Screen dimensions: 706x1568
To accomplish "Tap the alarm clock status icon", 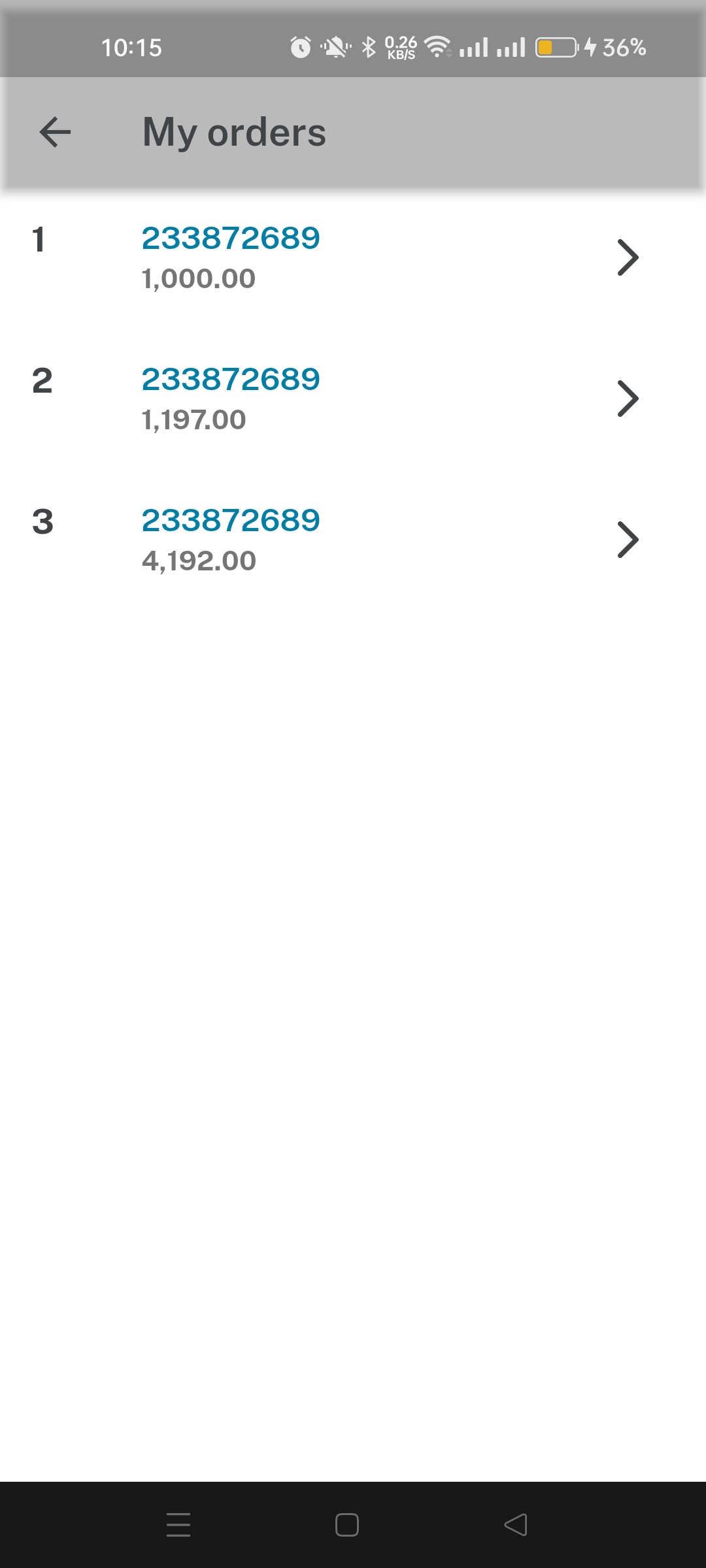I will pos(299,46).
